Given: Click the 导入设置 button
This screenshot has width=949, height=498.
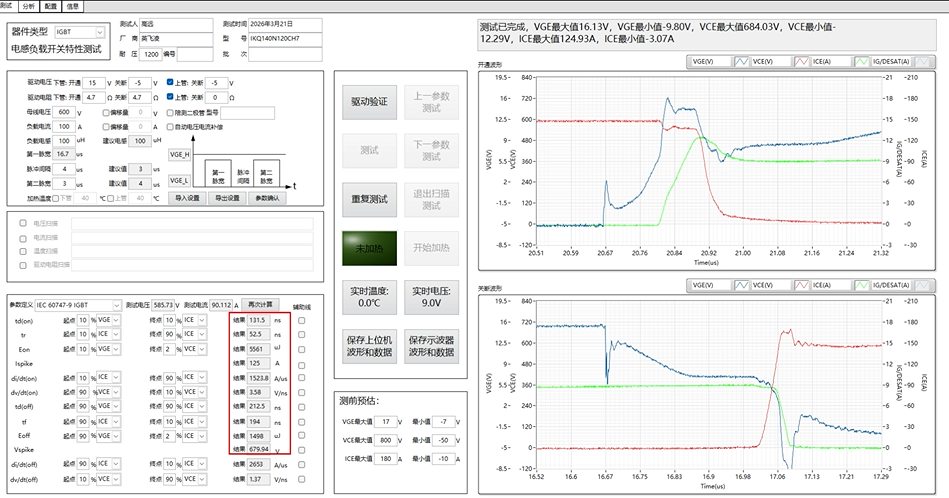Looking at the screenshot, I should pos(187,198).
